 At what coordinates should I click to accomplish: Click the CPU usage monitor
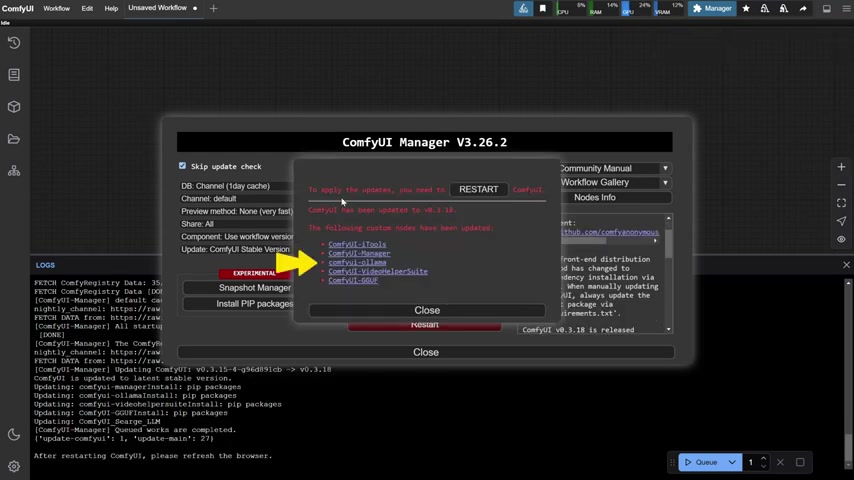tap(571, 8)
